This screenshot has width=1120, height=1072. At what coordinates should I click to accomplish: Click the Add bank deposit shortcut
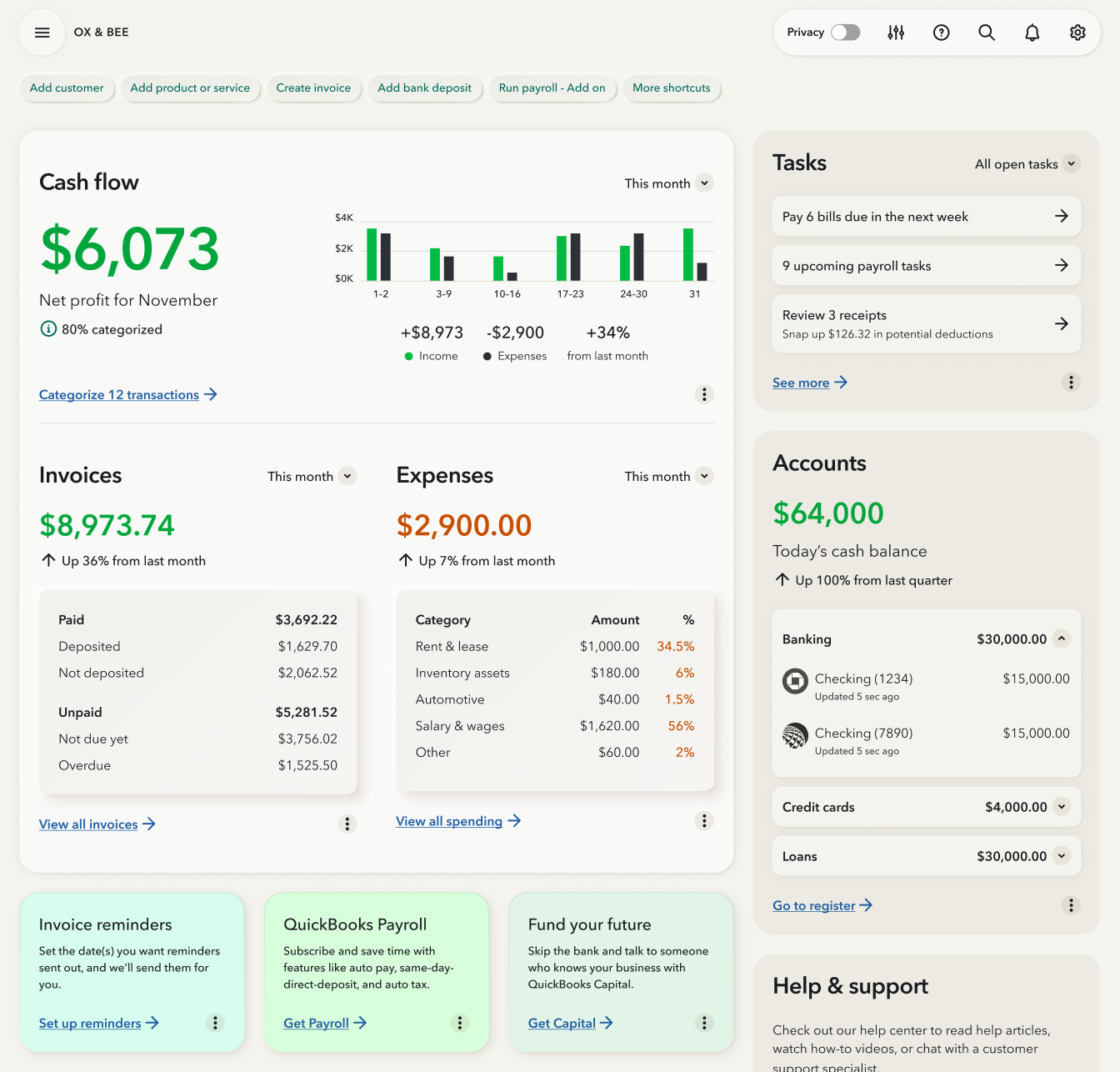click(425, 88)
